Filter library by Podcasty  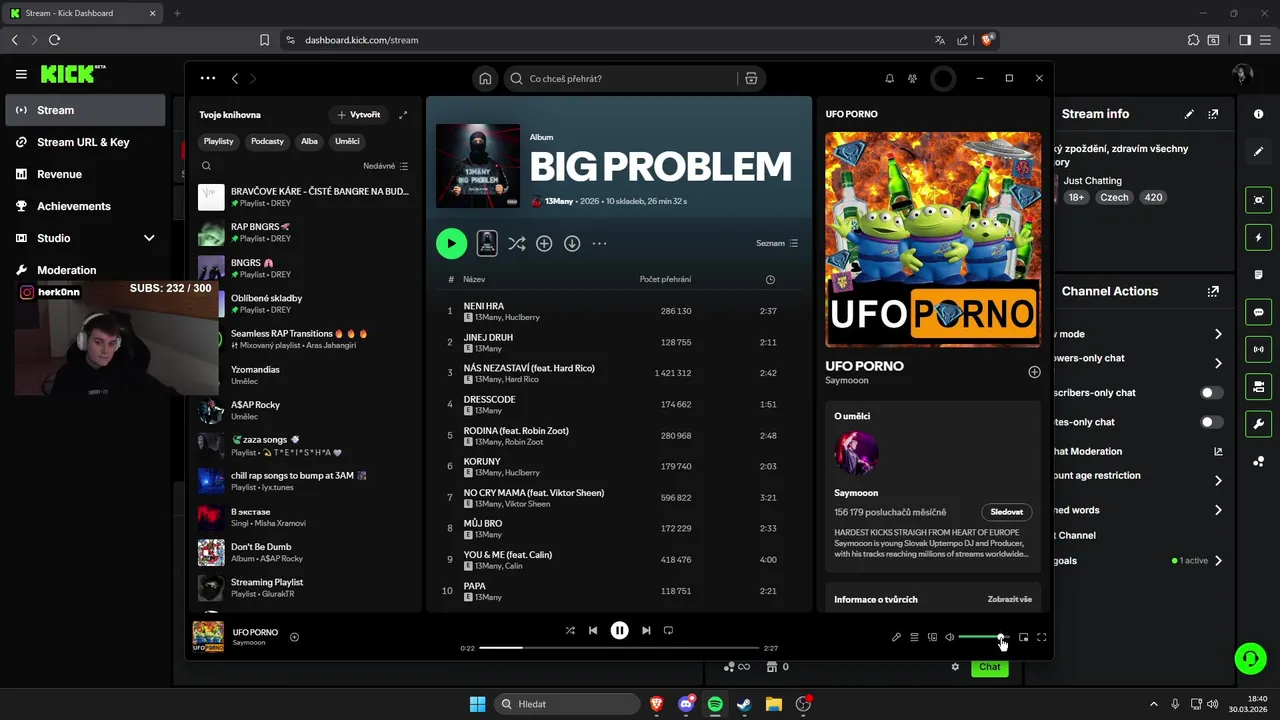(267, 141)
